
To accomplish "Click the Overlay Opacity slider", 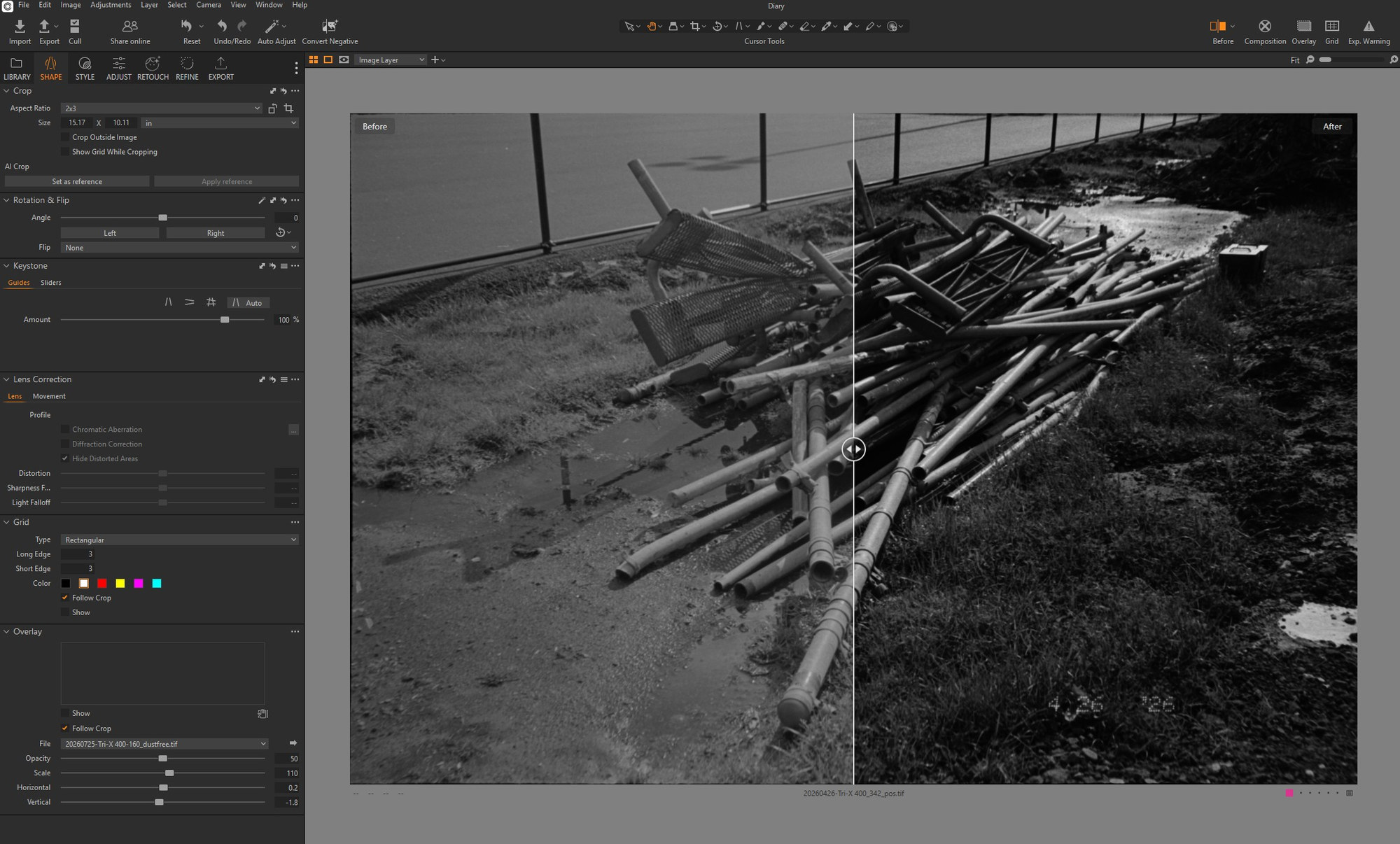I will pyautogui.click(x=162, y=759).
